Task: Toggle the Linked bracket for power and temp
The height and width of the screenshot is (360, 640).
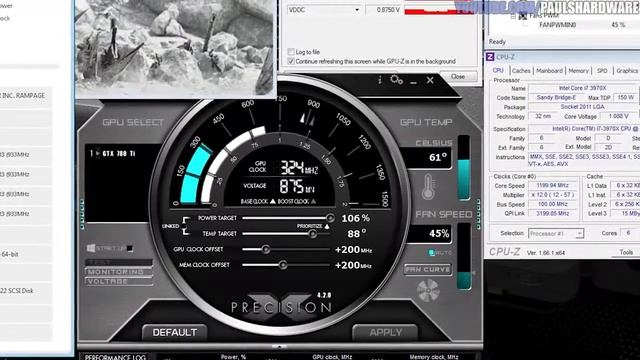Action: (186, 226)
